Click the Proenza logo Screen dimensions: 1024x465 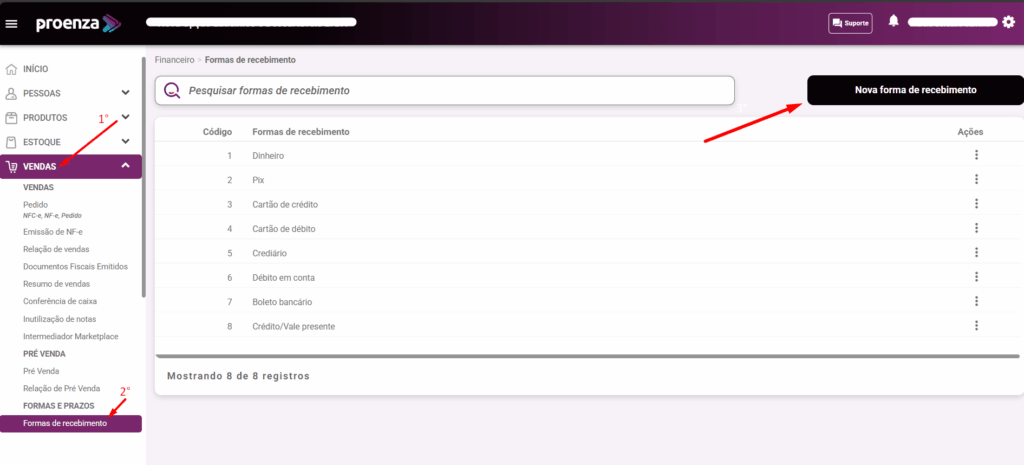click(x=78, y=23)
